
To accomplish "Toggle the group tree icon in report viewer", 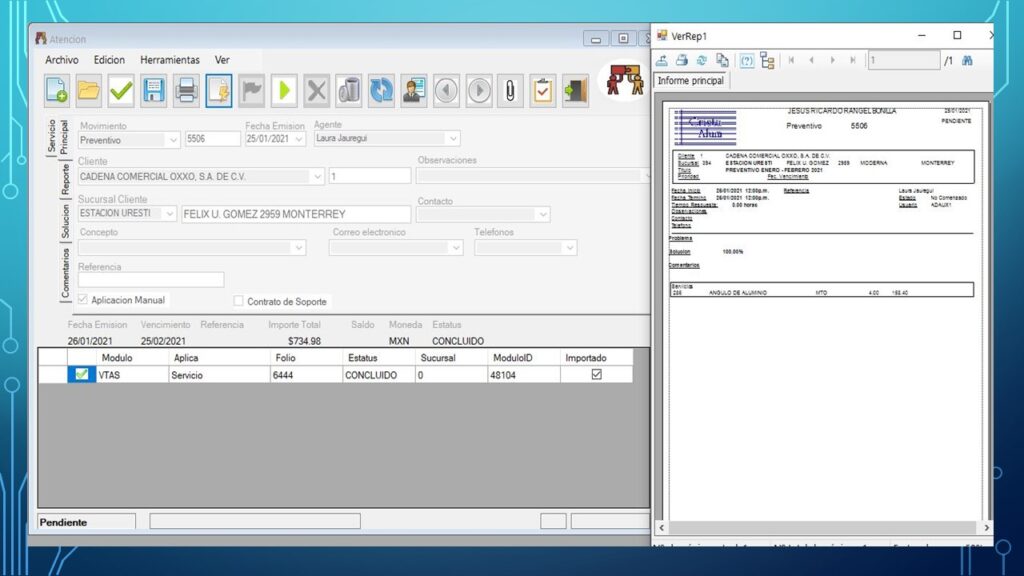I will pyautogui.click(x=767, y=61).
